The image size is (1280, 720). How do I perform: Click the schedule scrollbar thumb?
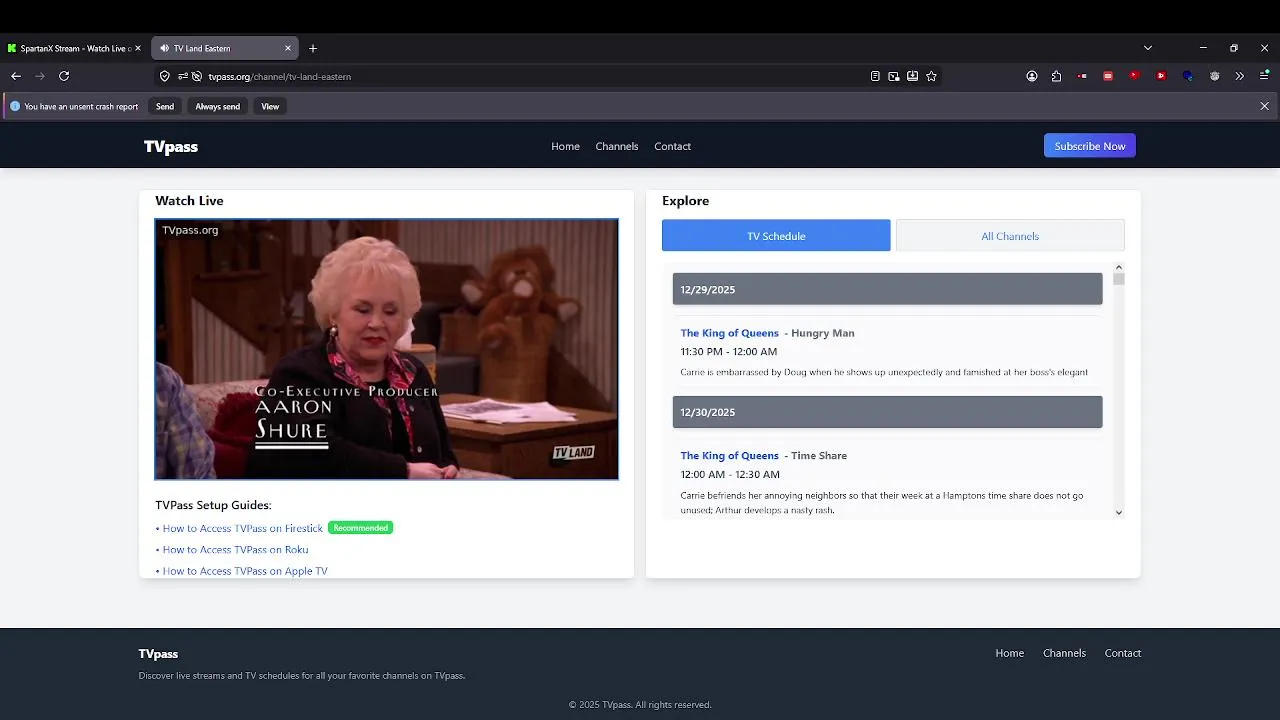tap(1118, 279)
